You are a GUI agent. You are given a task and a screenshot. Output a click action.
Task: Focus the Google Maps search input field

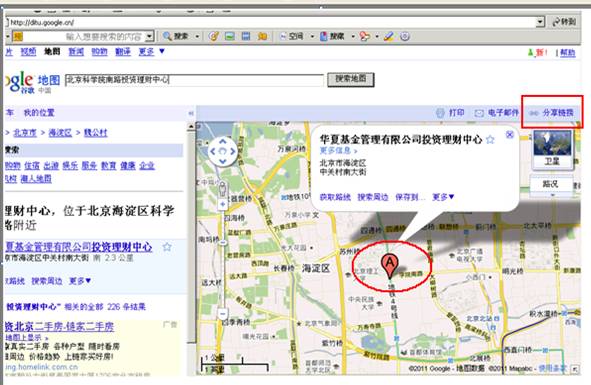pyautogui.click(x=194, y=80)
